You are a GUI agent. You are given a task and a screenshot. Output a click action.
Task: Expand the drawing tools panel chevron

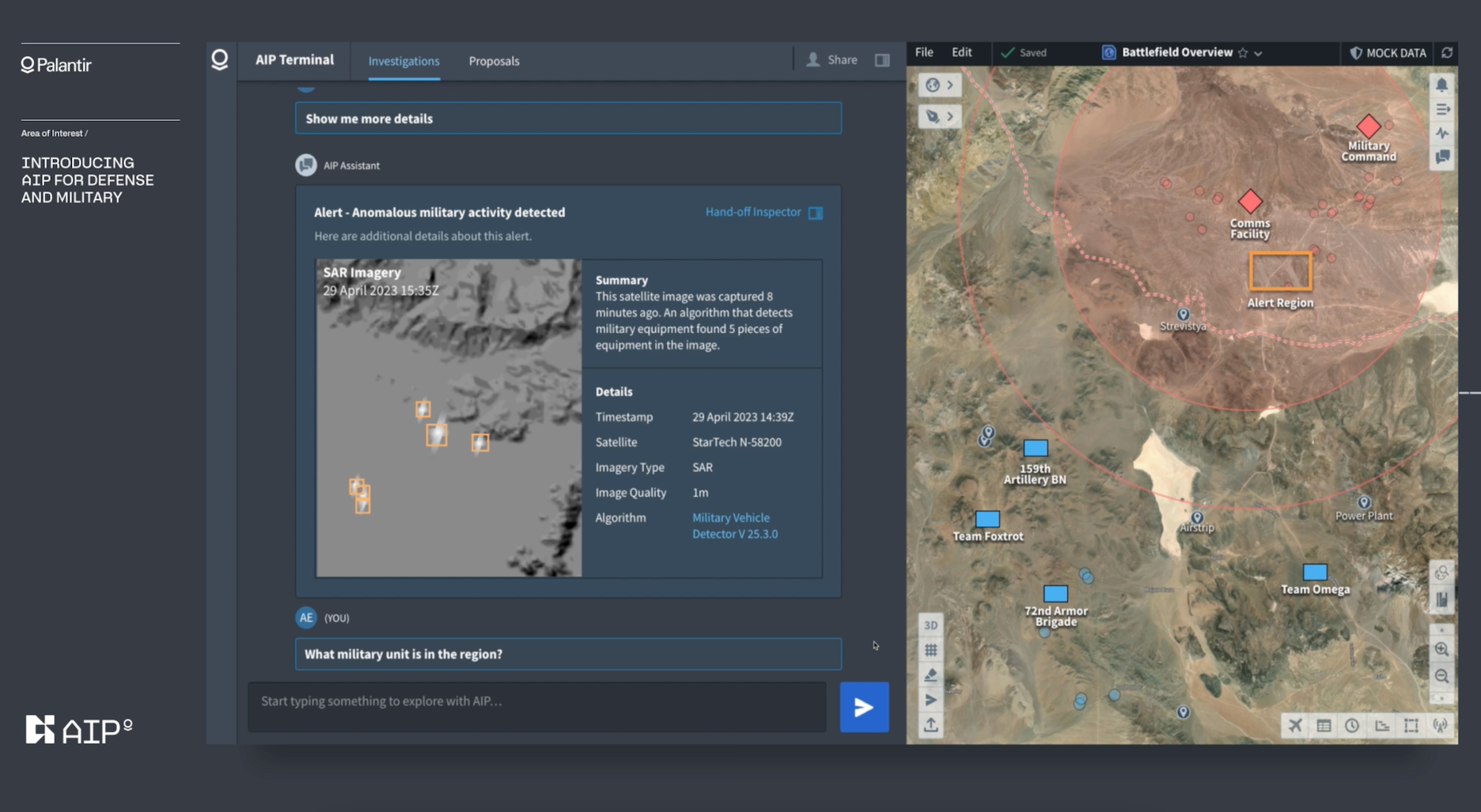click(x=952, y=116)
